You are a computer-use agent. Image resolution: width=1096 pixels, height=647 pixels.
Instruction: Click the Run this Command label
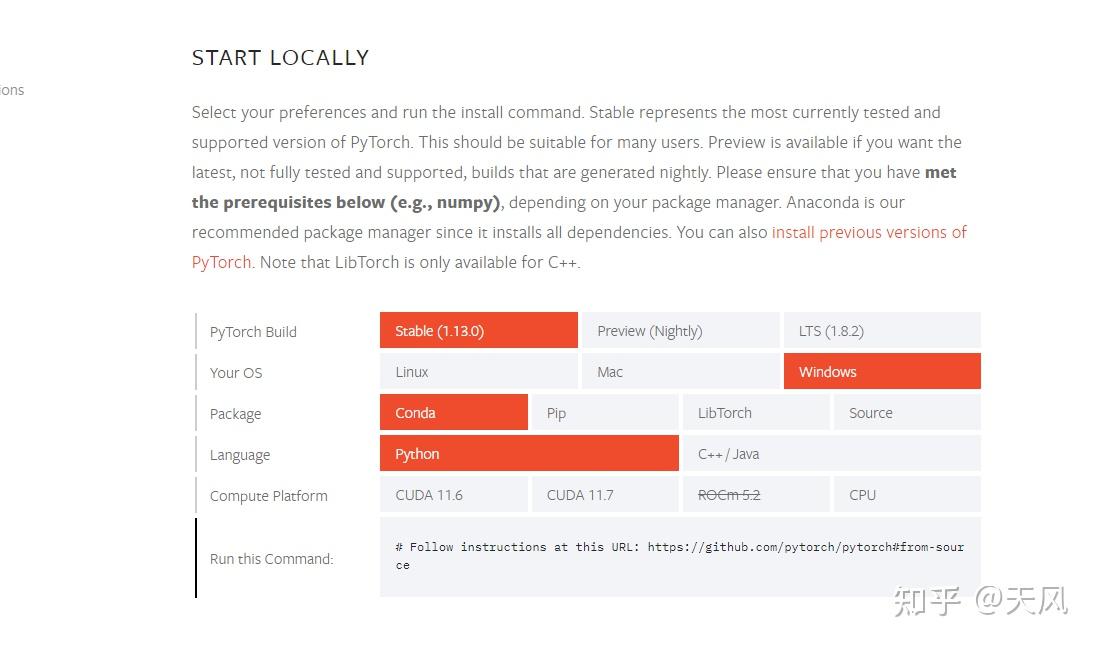[271, 559]
